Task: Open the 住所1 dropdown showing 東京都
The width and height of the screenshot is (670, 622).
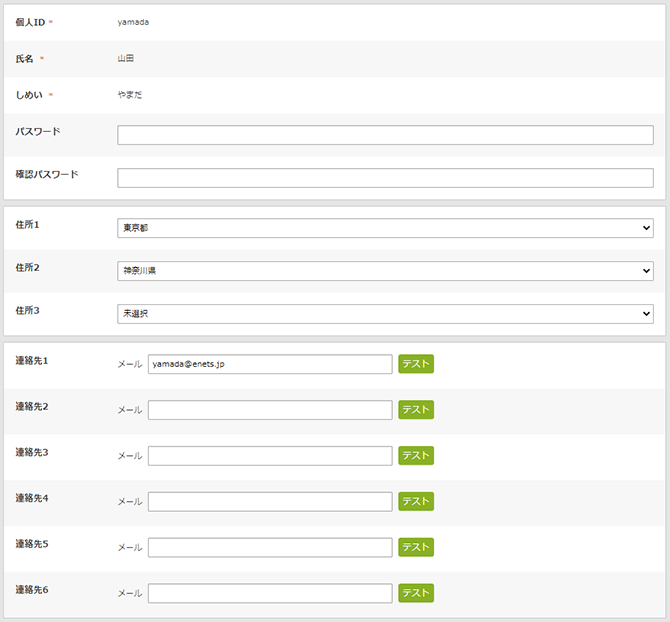Action: (385, 228)
